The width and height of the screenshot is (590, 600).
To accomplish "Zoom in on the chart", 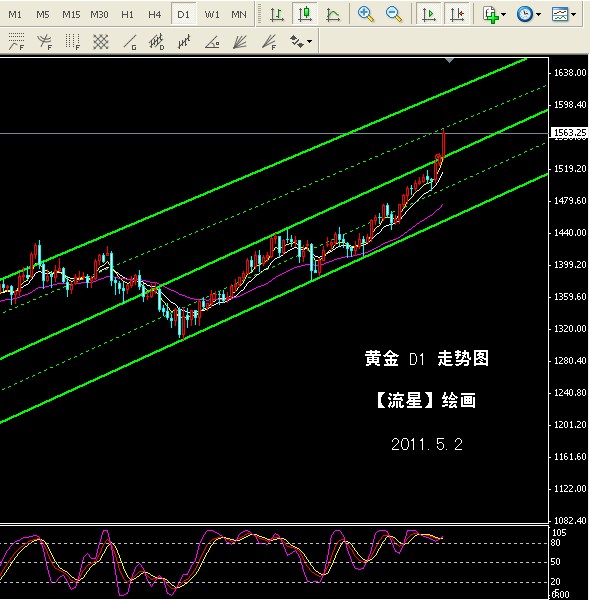I will click(x=366, y=15).
